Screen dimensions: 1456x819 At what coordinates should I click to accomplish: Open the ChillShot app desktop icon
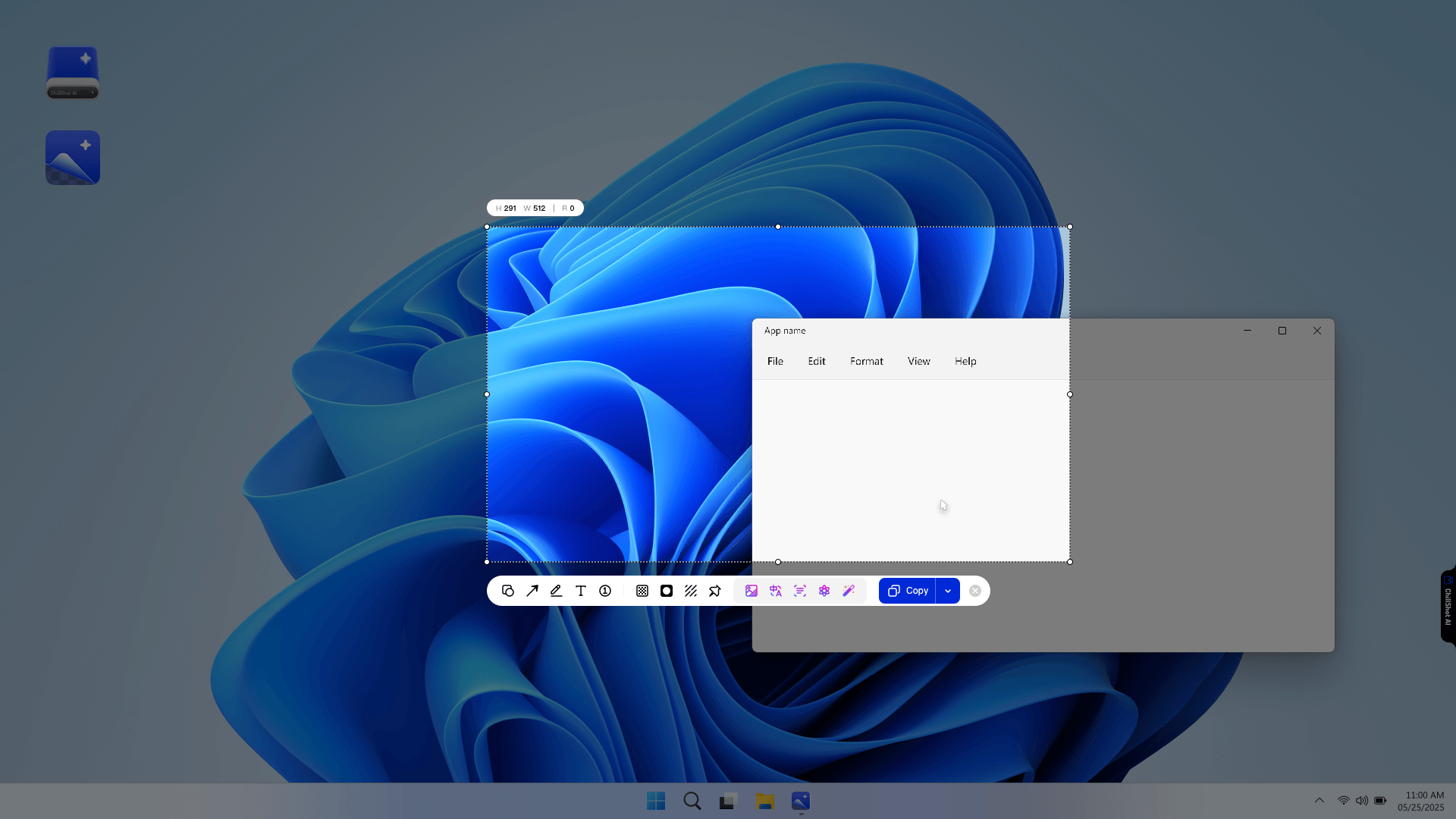(x=73, y=158)
